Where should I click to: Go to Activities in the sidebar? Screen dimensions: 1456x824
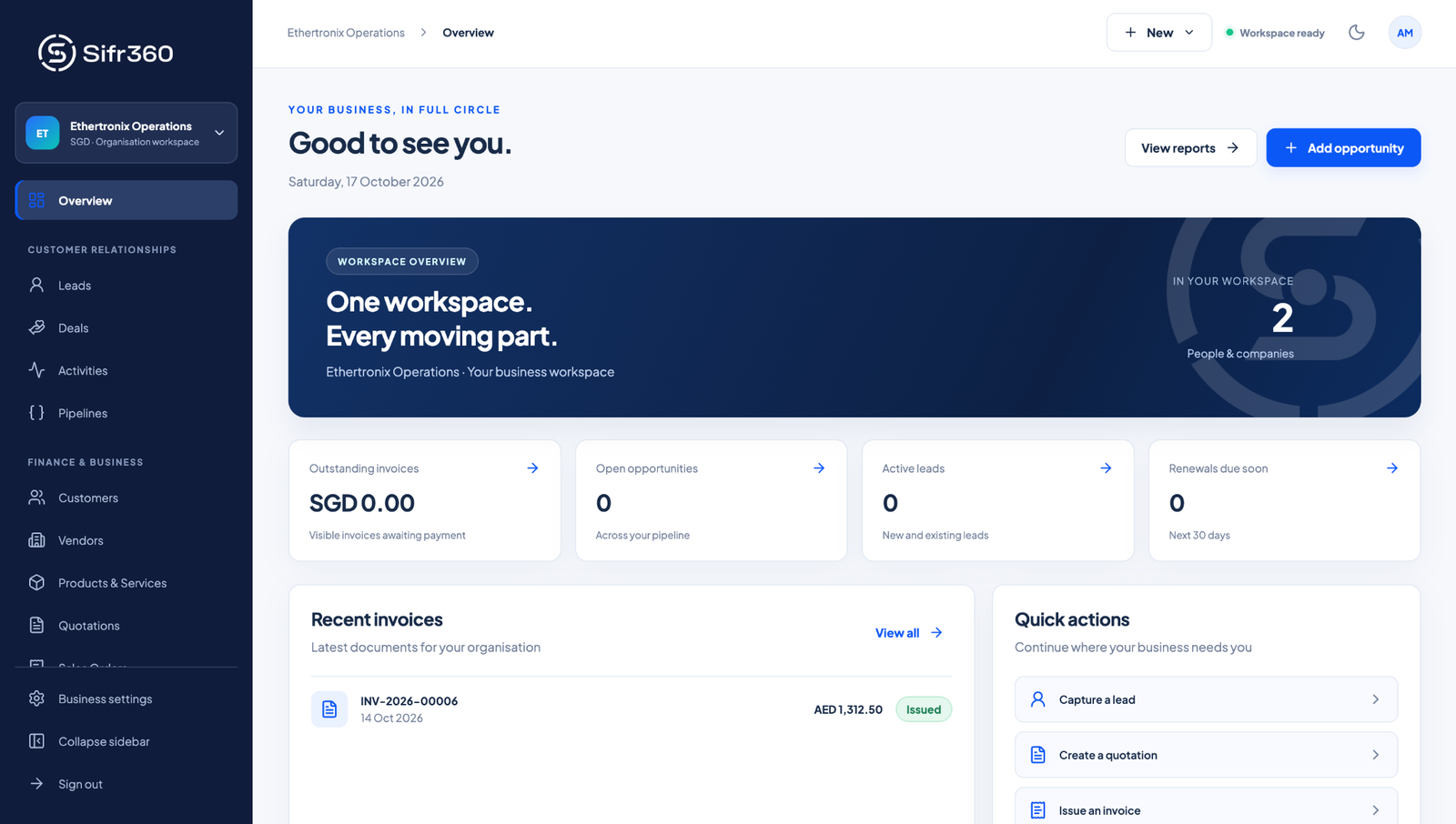[x=126, y=370]
